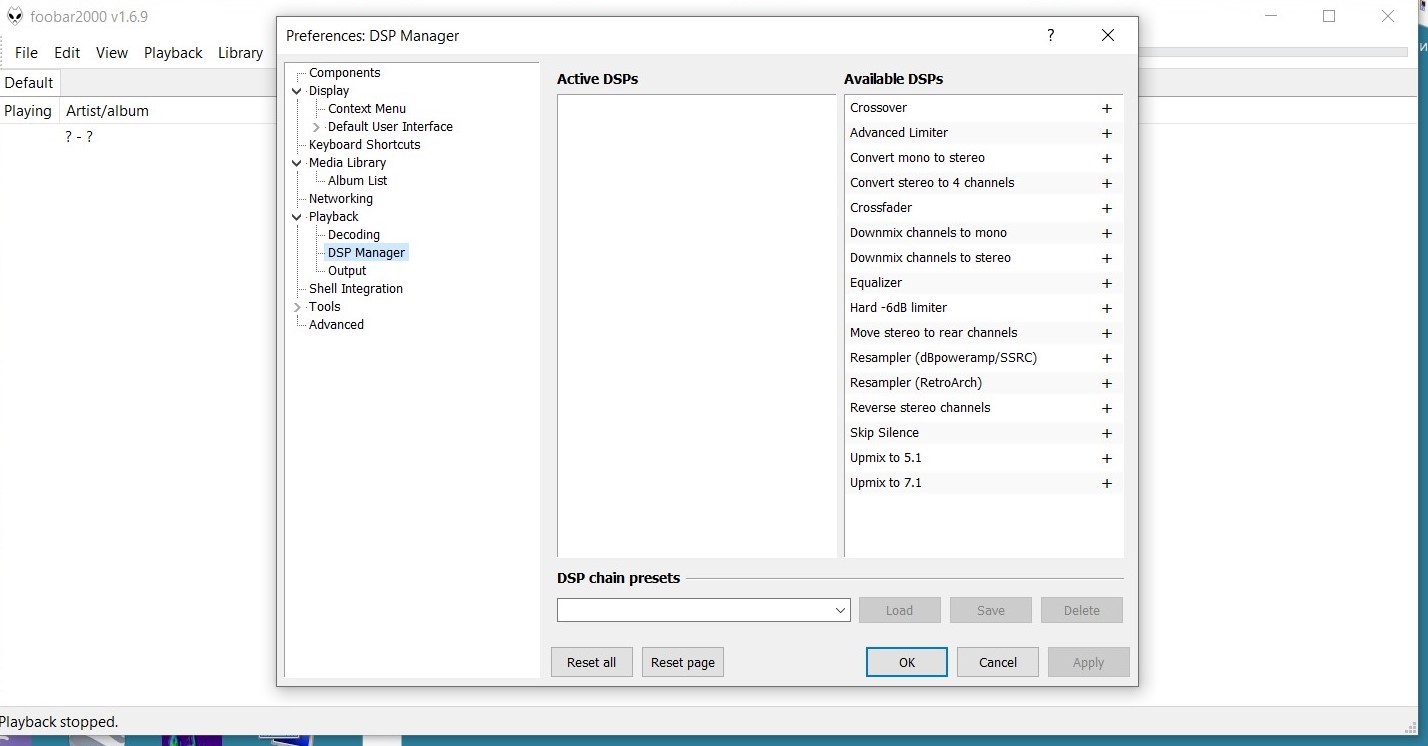
Task: Click the Delete preset button
Action: click(1082, 610)
